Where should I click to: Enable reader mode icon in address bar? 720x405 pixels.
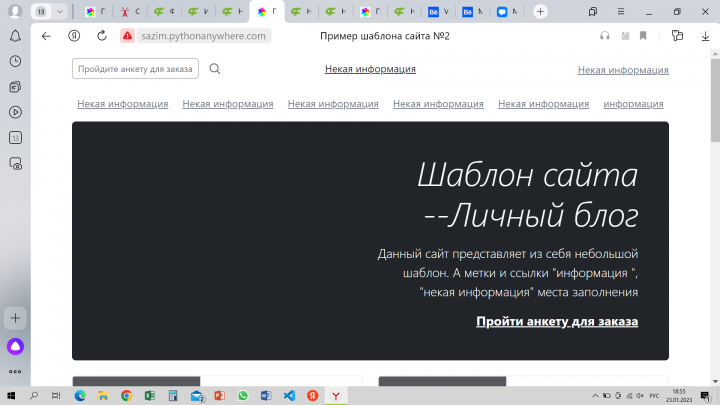click(x=625, y=36)
